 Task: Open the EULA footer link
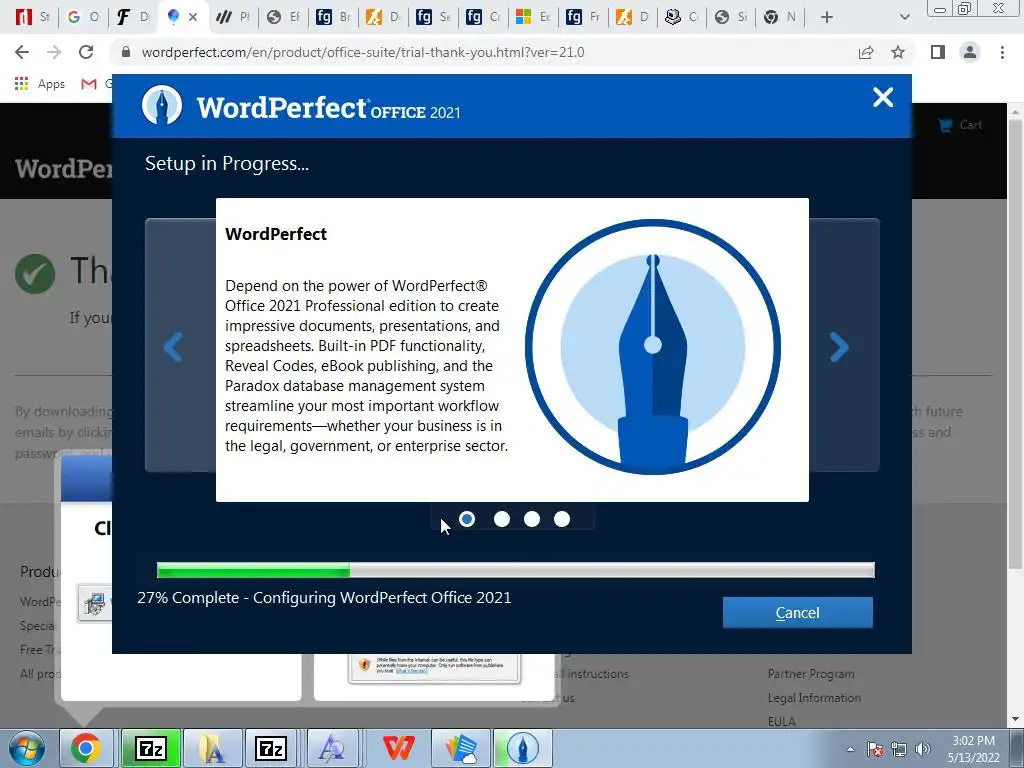click(782, 721)
